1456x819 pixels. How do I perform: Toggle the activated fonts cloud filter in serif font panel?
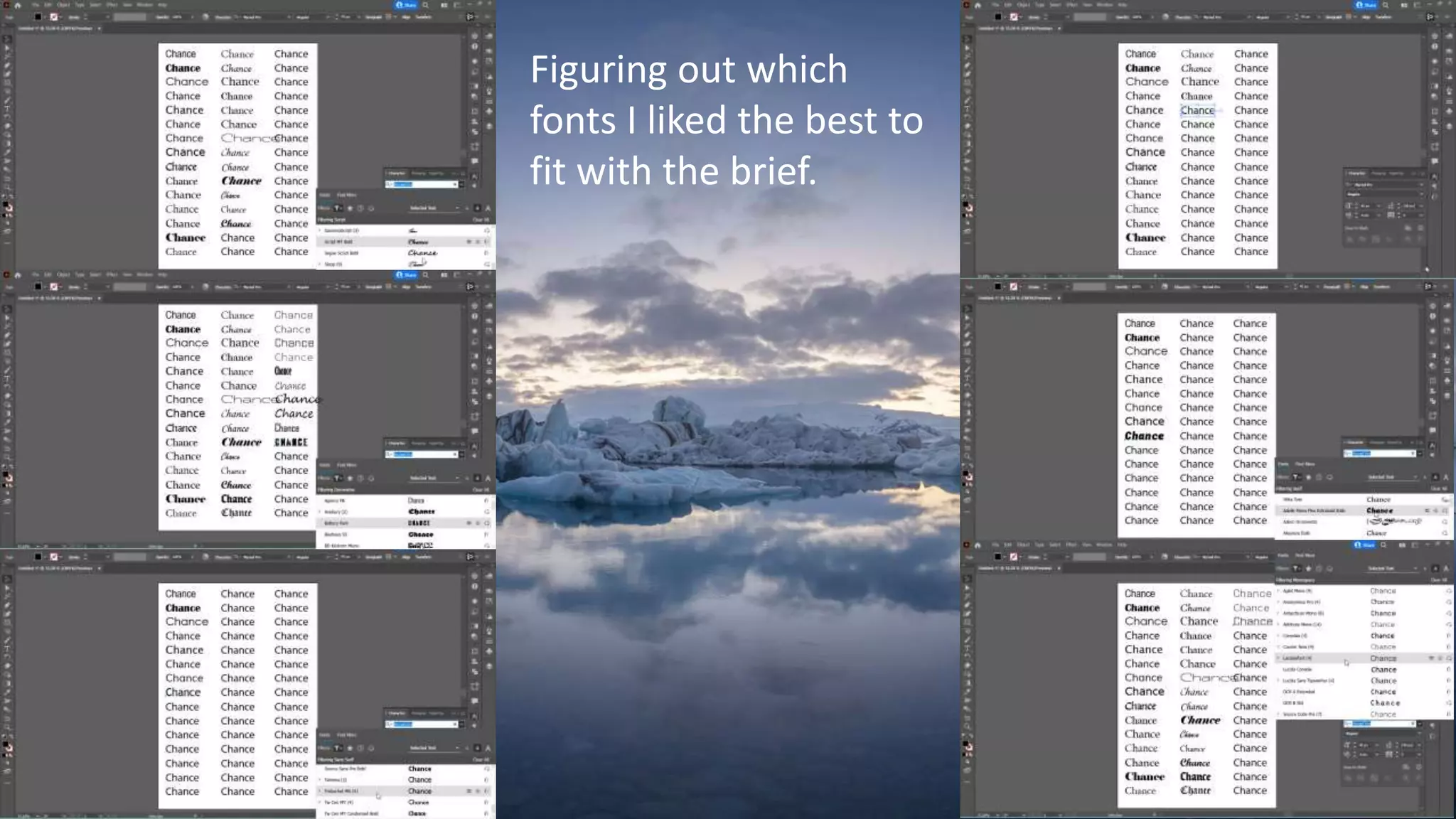tap(1330, 477)
